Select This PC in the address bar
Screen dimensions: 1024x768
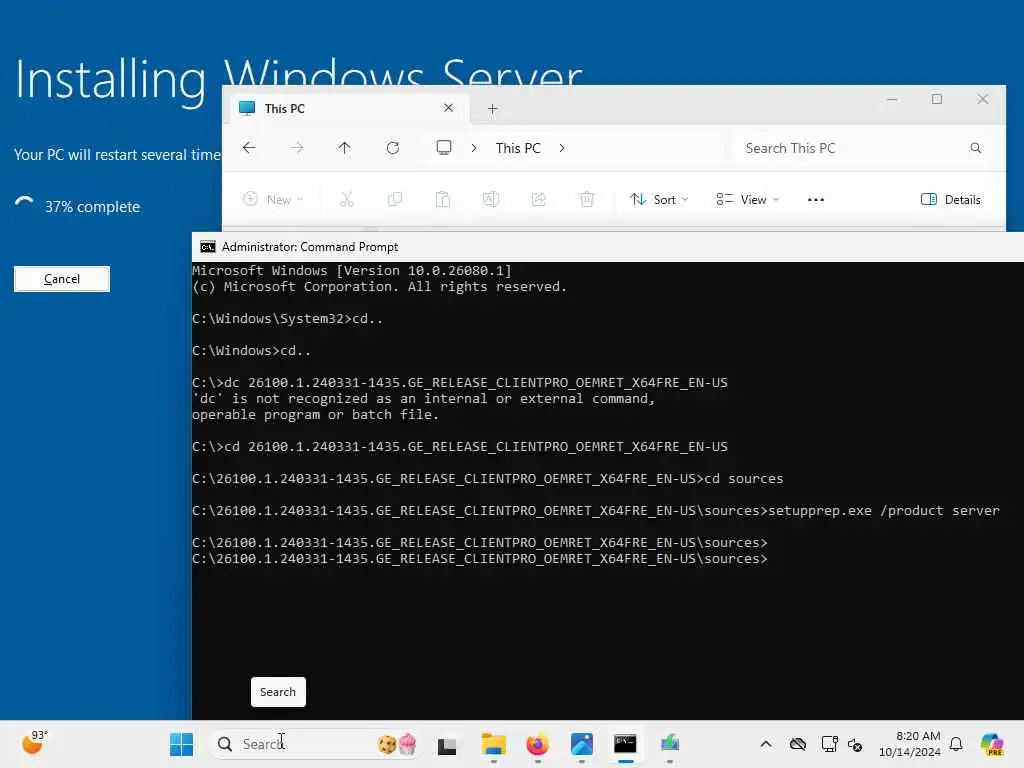coord(518,148)
